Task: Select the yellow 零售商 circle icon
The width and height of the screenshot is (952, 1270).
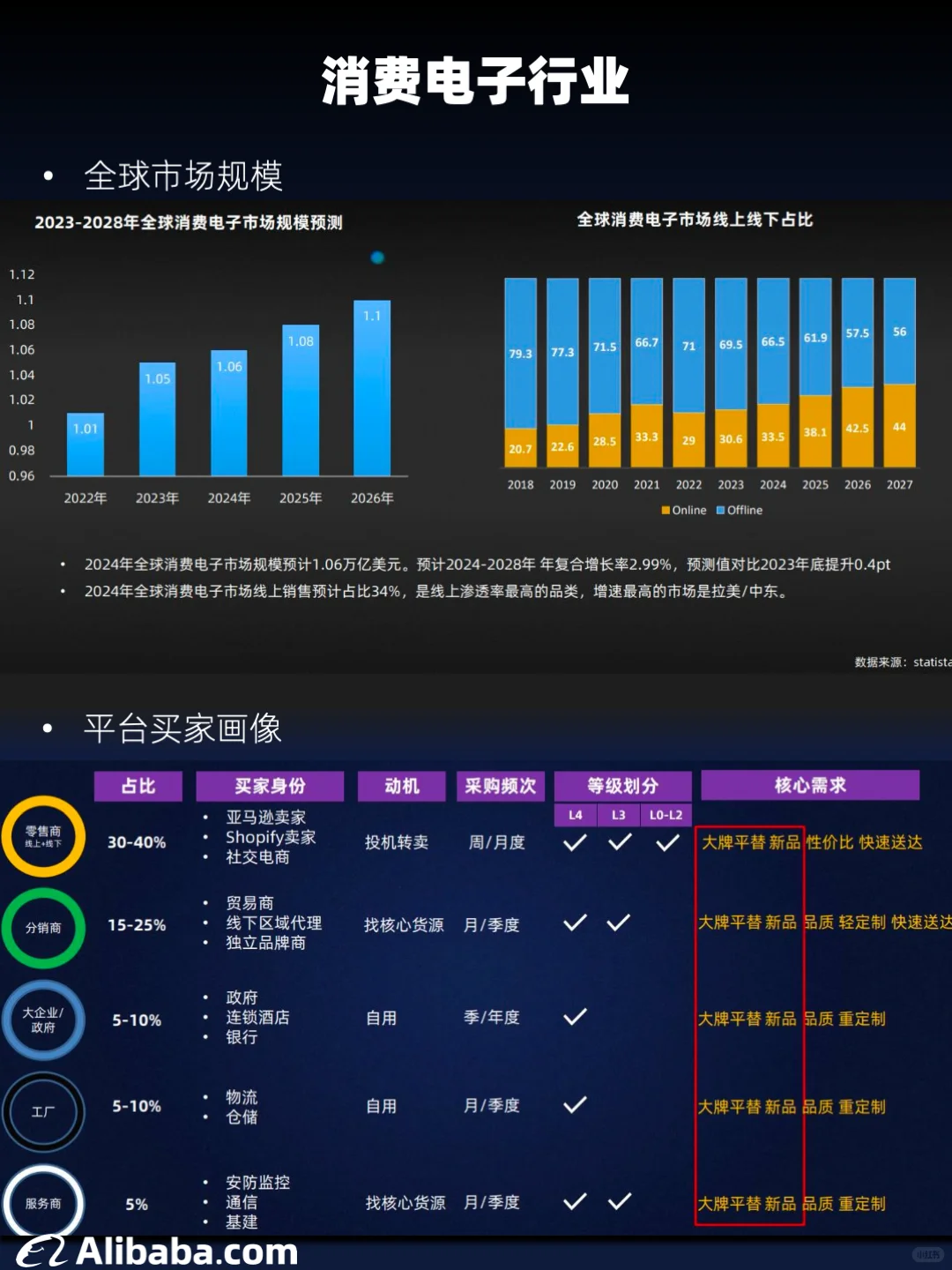Action: pyautogui.click(x=43, y=838)
